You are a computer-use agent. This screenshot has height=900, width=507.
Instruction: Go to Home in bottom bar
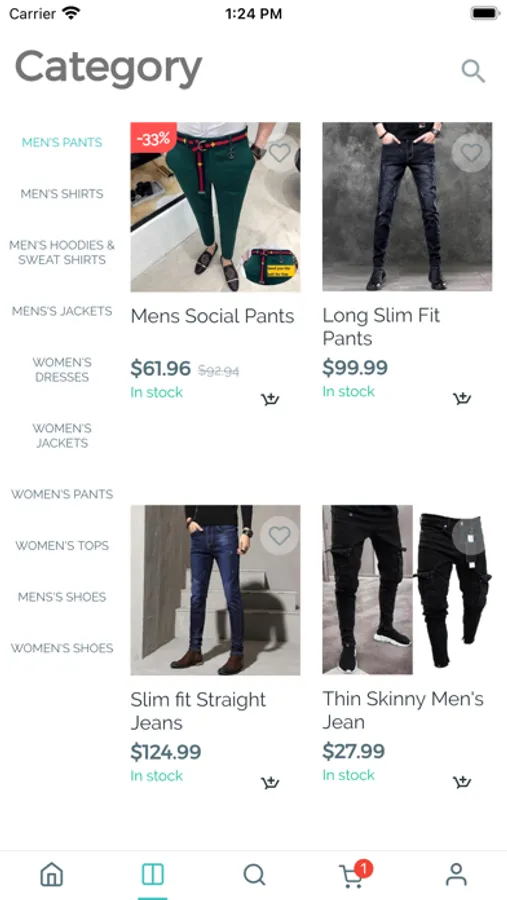[52, 875]
